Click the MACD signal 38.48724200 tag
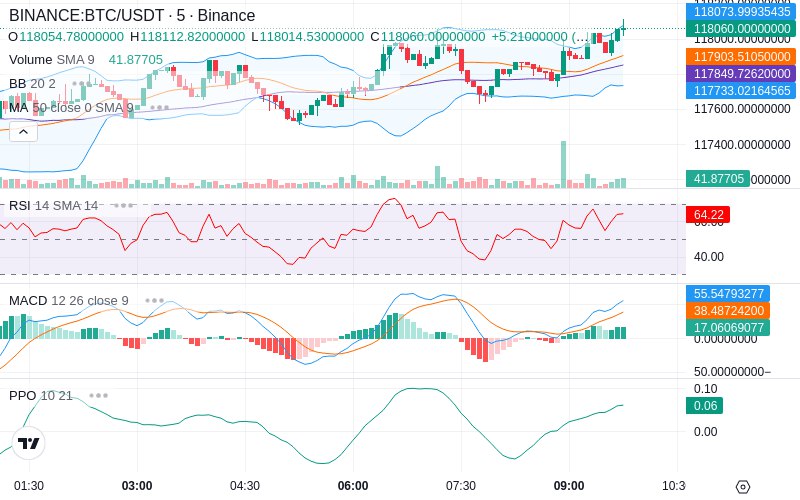 pos(728,310)
